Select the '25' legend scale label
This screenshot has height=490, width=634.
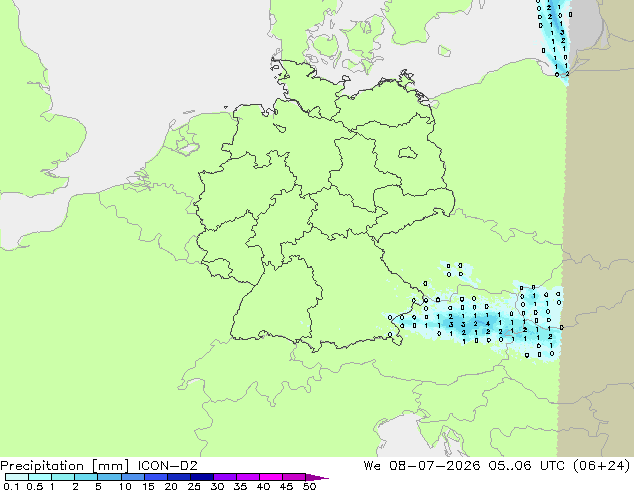[194, 486]
